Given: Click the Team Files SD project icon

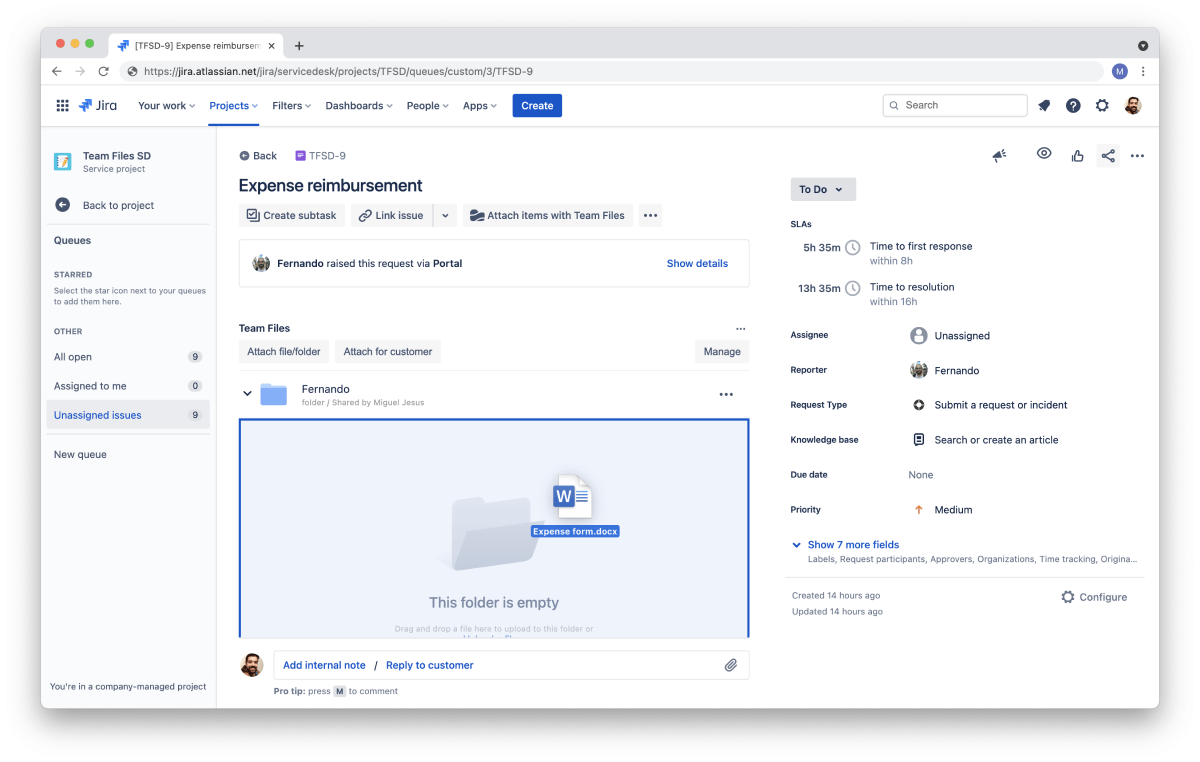Looking at the screenshot, I should click(63, 161).
